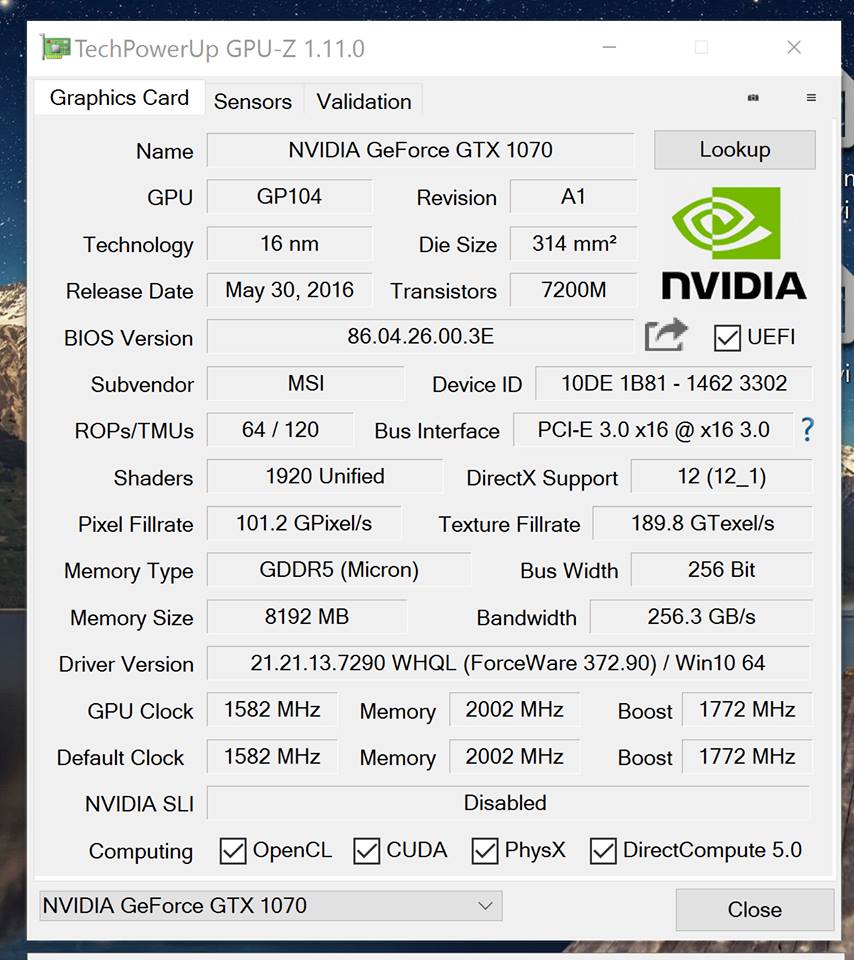The image size is (854, 960).
Task: Click the Default Clock row Boost 1772 MHz
Action: point(747,757)
